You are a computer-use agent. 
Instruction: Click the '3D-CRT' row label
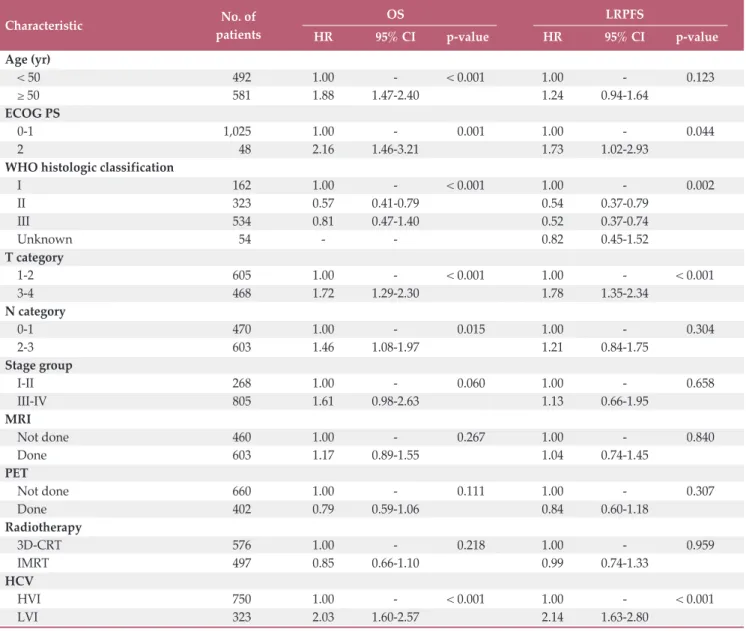click(x=39, y=545)
